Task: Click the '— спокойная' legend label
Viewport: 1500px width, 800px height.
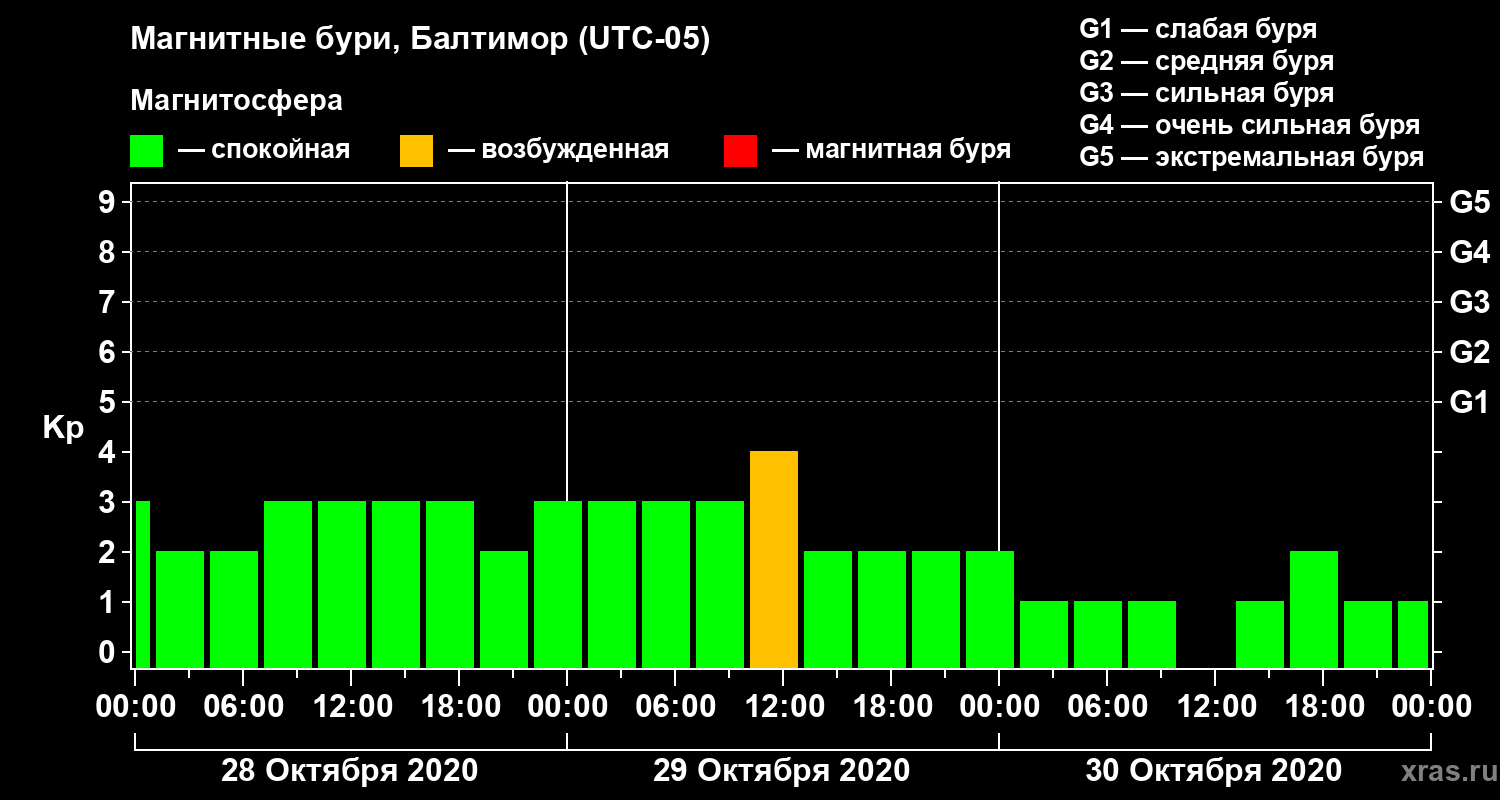Action: (264, 150)
